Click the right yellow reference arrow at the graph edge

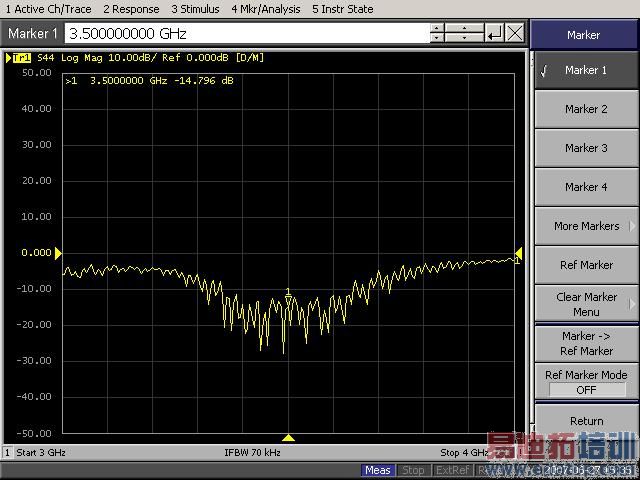coord(518,253)
